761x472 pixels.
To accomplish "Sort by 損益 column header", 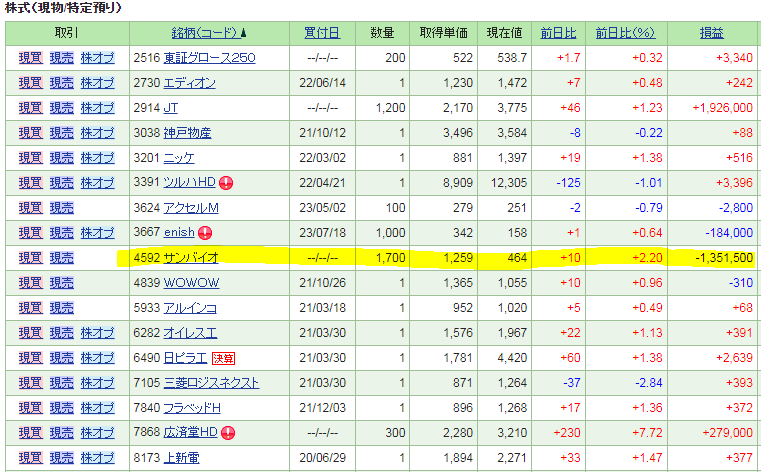I will (x=711, y=33).
